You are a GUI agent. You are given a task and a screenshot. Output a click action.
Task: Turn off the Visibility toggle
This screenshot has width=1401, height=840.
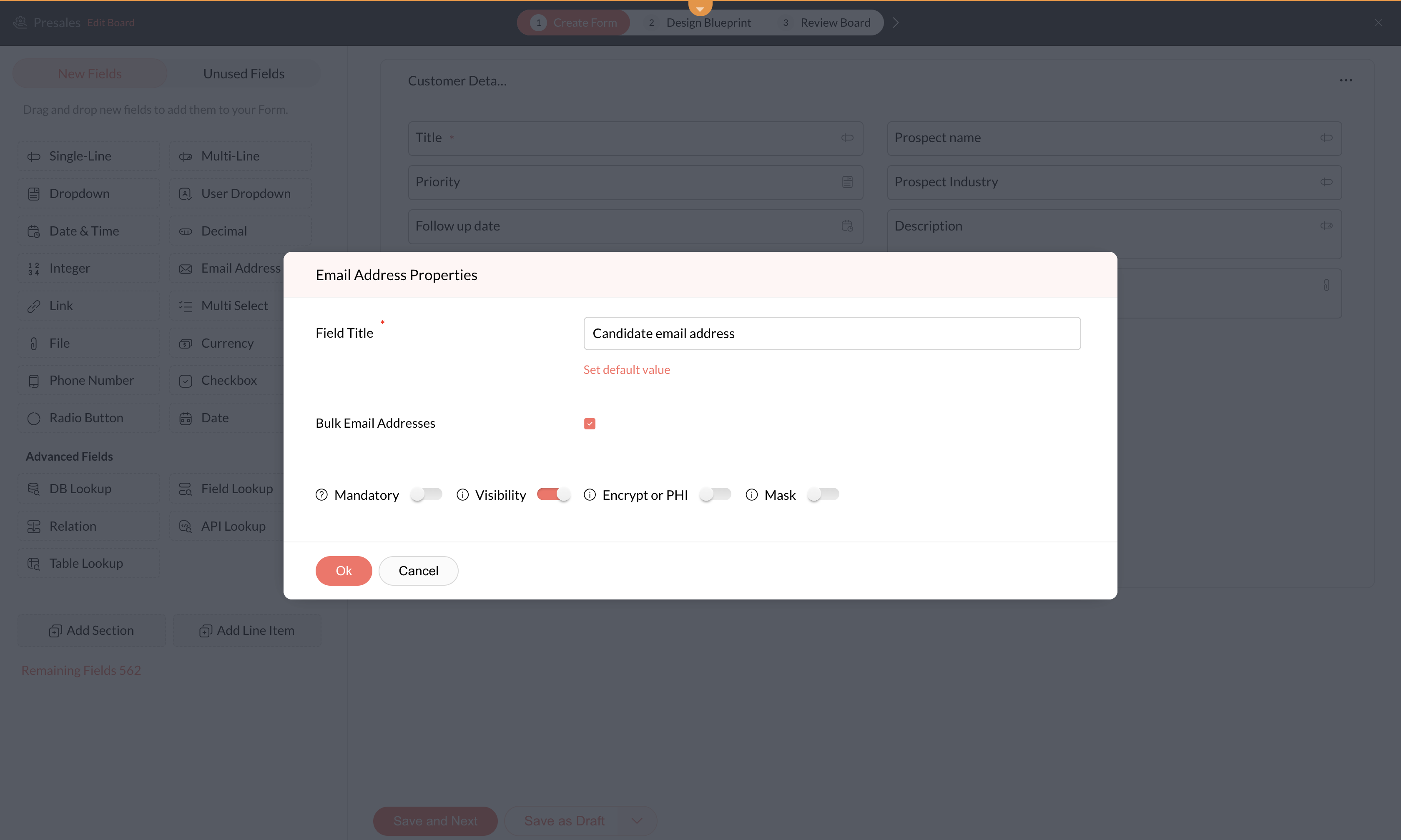click(x=553, y=494)
